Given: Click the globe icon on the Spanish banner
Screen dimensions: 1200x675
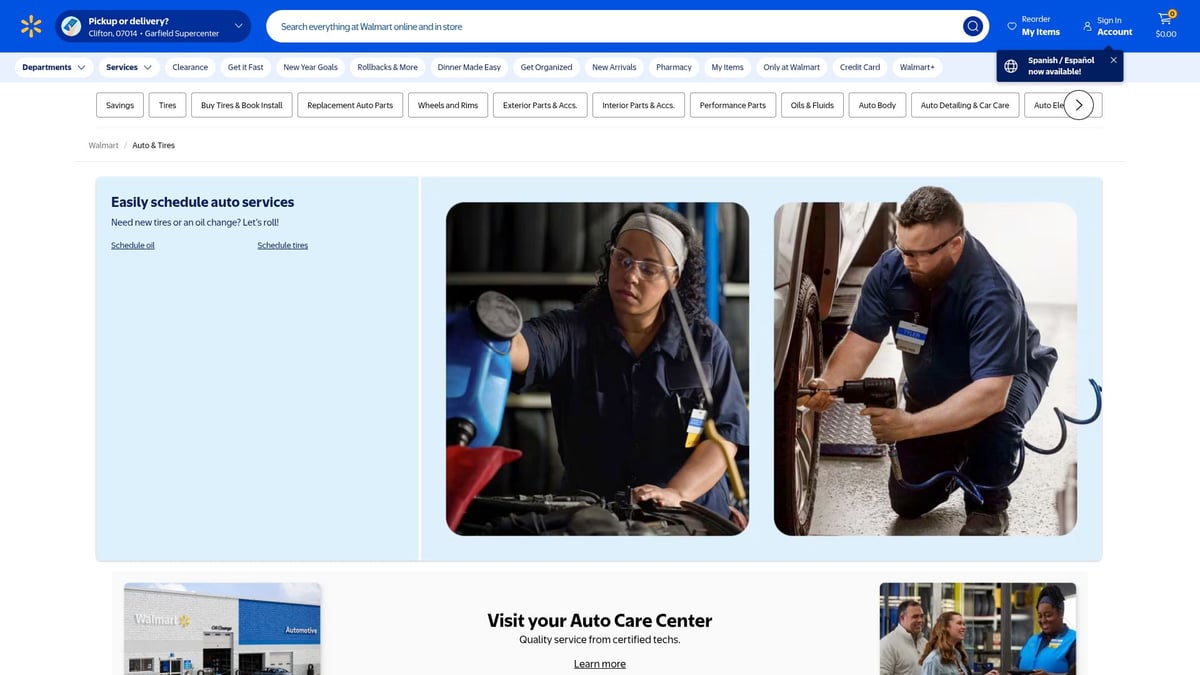Looking at the screenshot, I should [x=1009, y=65].
